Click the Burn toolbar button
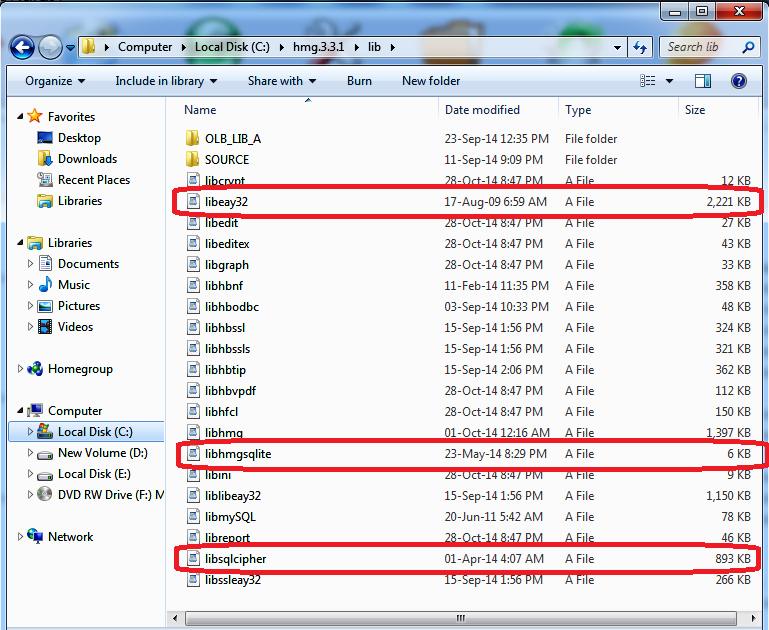This screenshot has height=630, width=769. tap(359, 81)
